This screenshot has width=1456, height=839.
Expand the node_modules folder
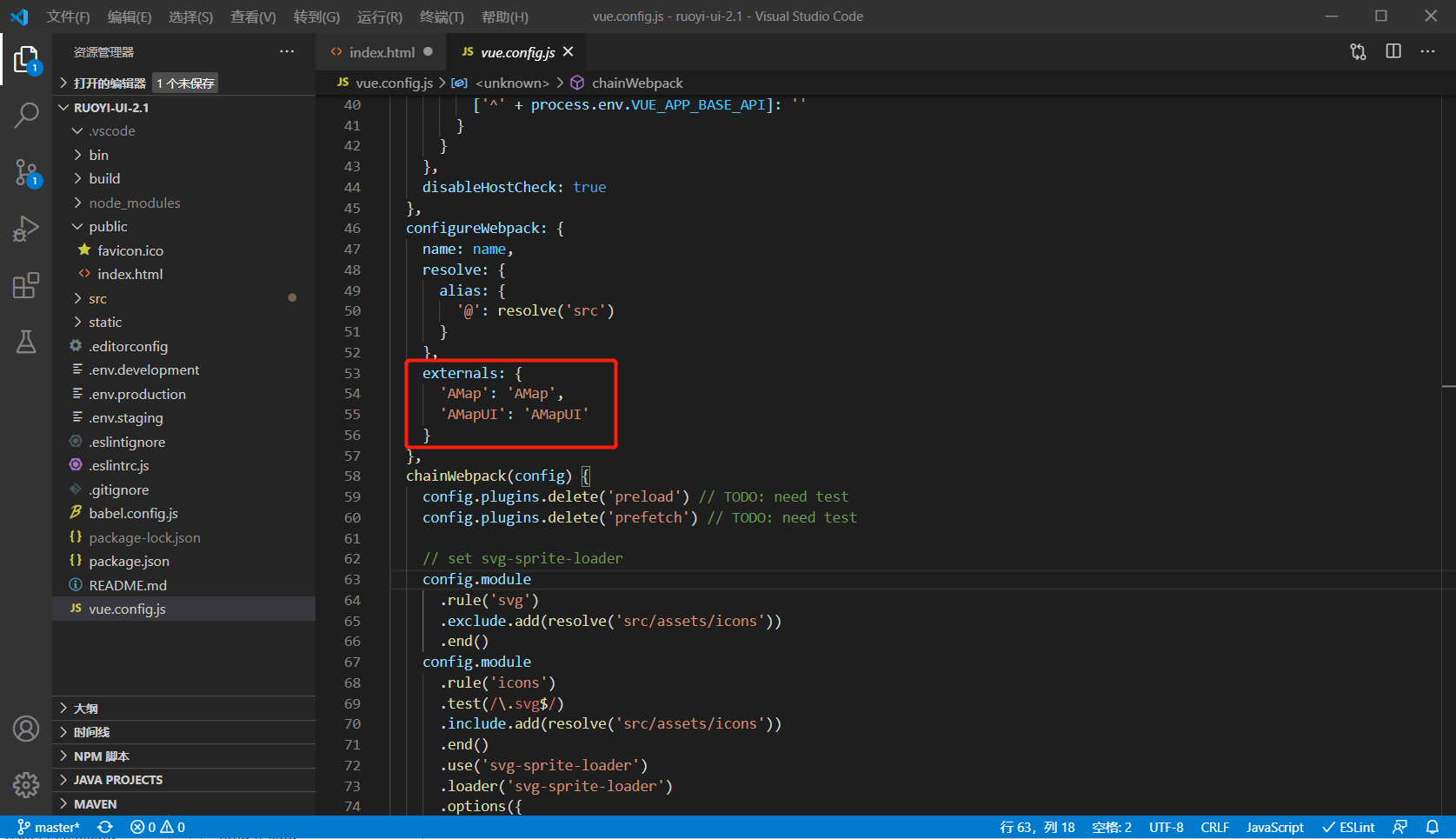coord(183,203)
